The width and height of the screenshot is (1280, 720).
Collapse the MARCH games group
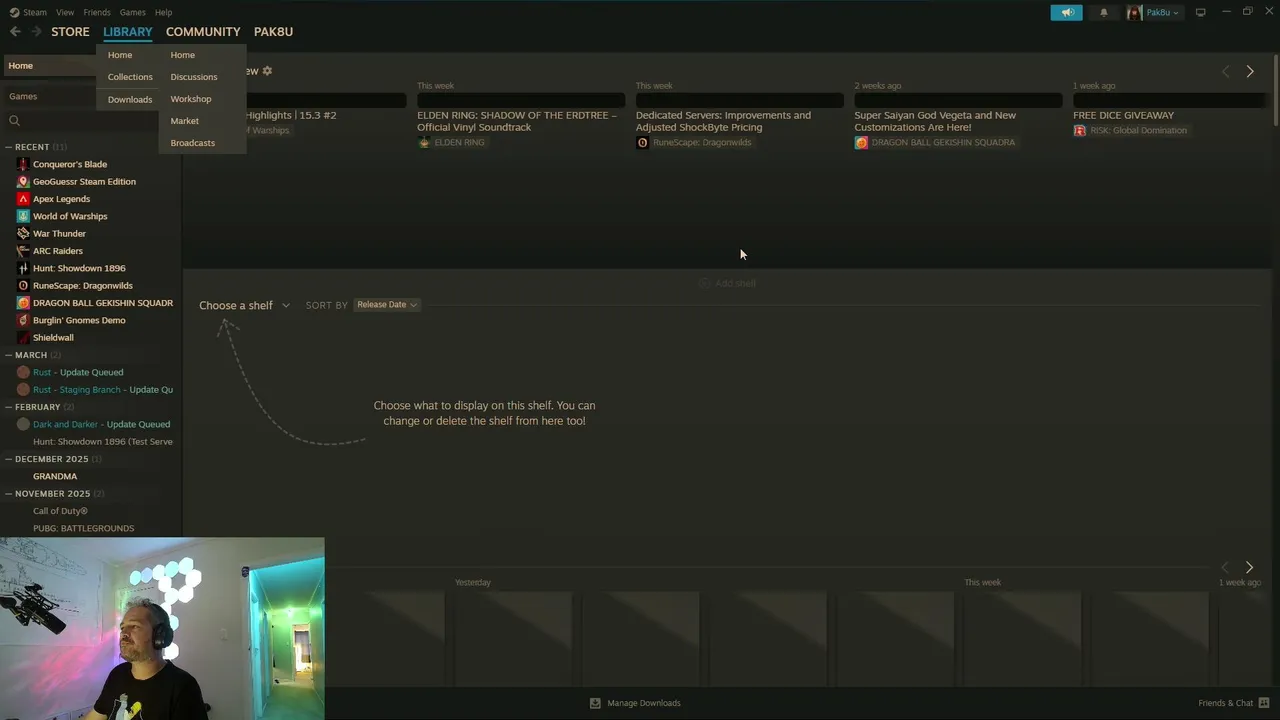click(8, 355)
